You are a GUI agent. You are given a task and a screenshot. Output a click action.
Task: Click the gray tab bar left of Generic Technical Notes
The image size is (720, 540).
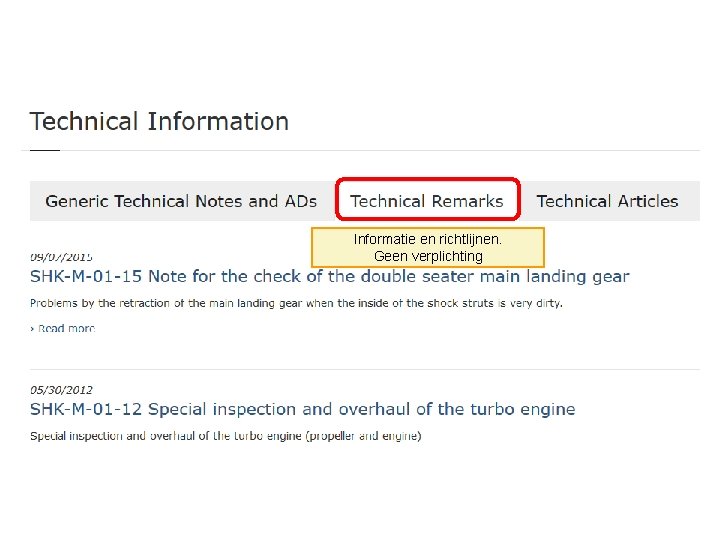click(36, 201)
